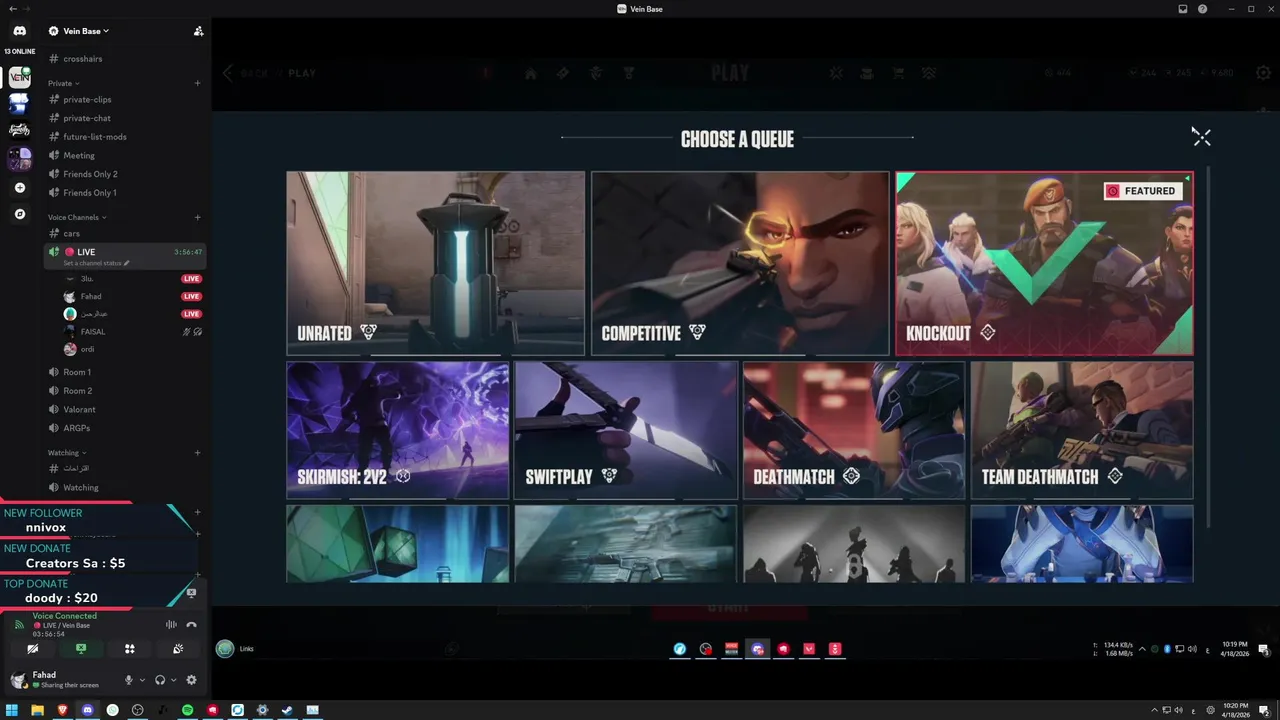Select the Team Deathmatch queue card
The image size is (1280, 720).
pyautogui.click(x=1082, y=430)
